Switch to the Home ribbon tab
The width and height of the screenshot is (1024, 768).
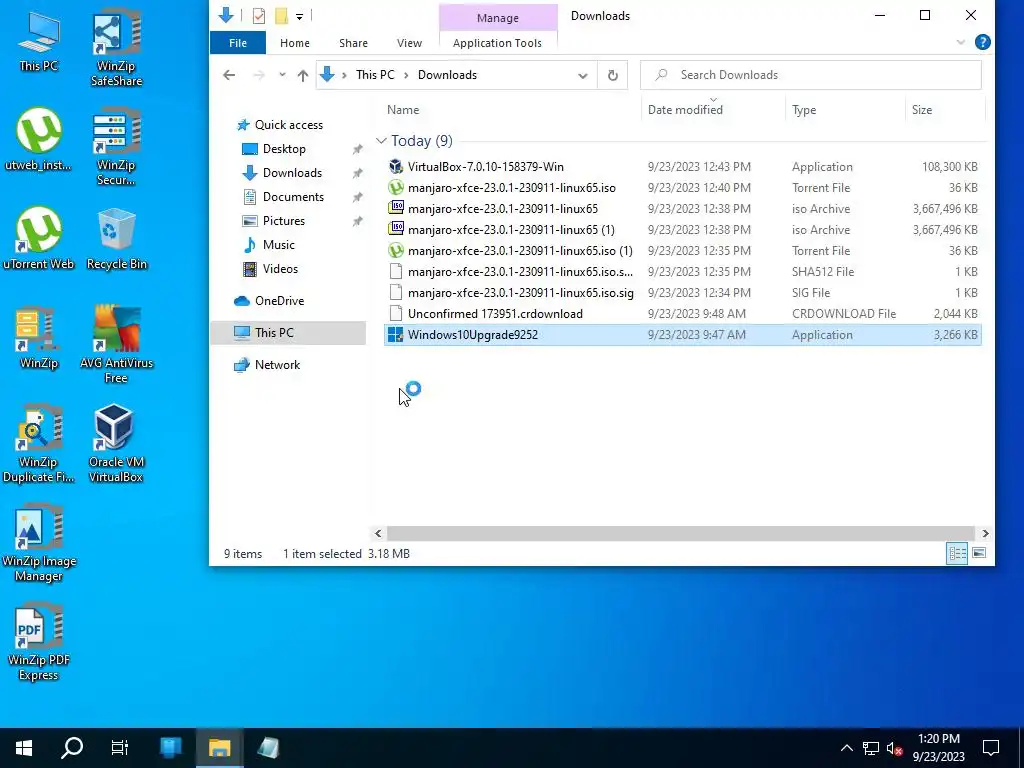tap(295, 43)
